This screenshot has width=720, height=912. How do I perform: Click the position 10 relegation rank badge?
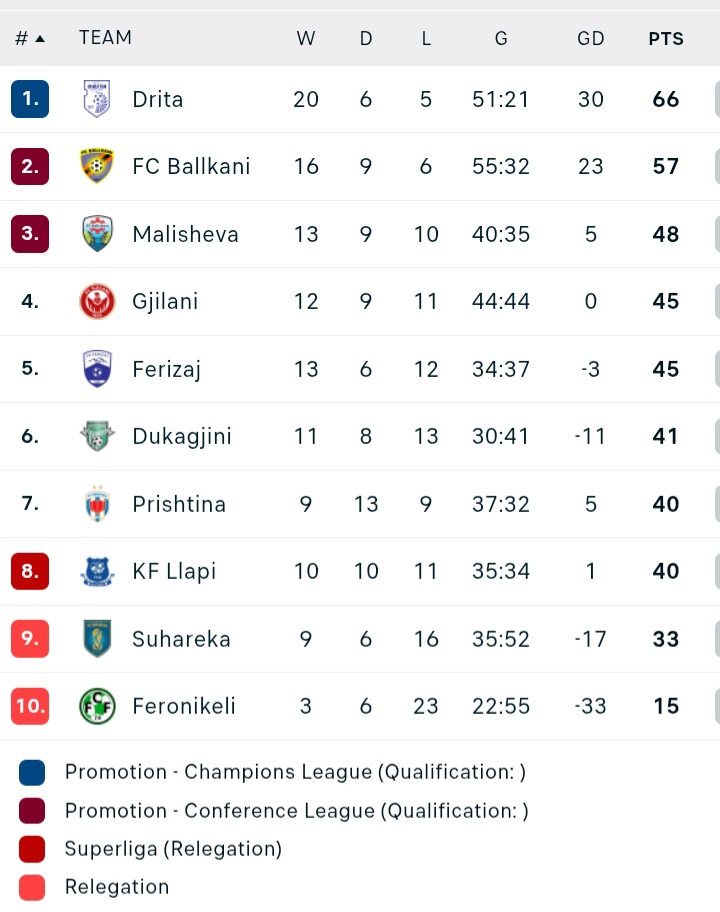(x=30, y=706)
